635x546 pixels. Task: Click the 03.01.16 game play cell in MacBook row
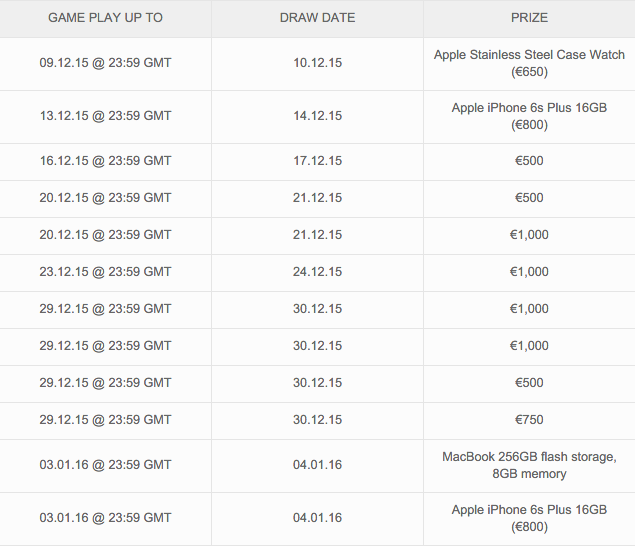(x=105, y=465)
